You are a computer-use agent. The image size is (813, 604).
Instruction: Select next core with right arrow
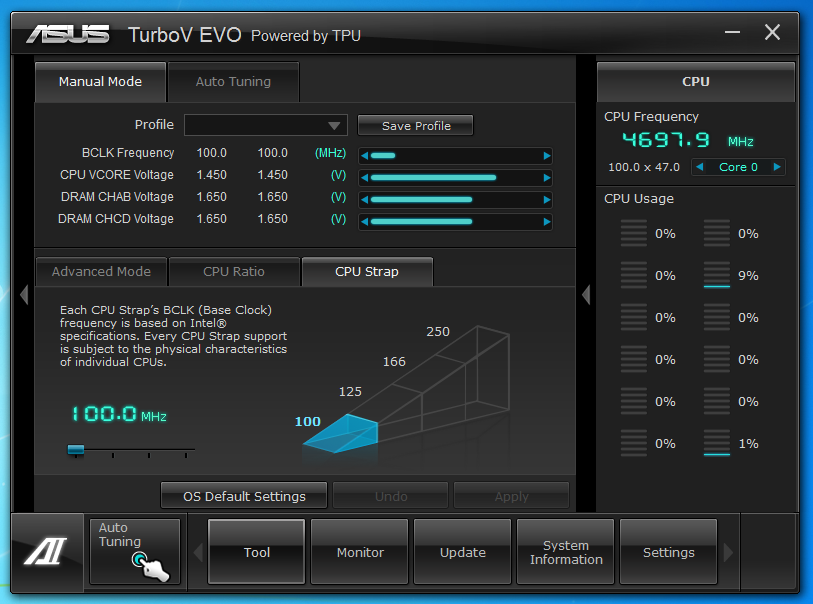(x=777, y=167)
